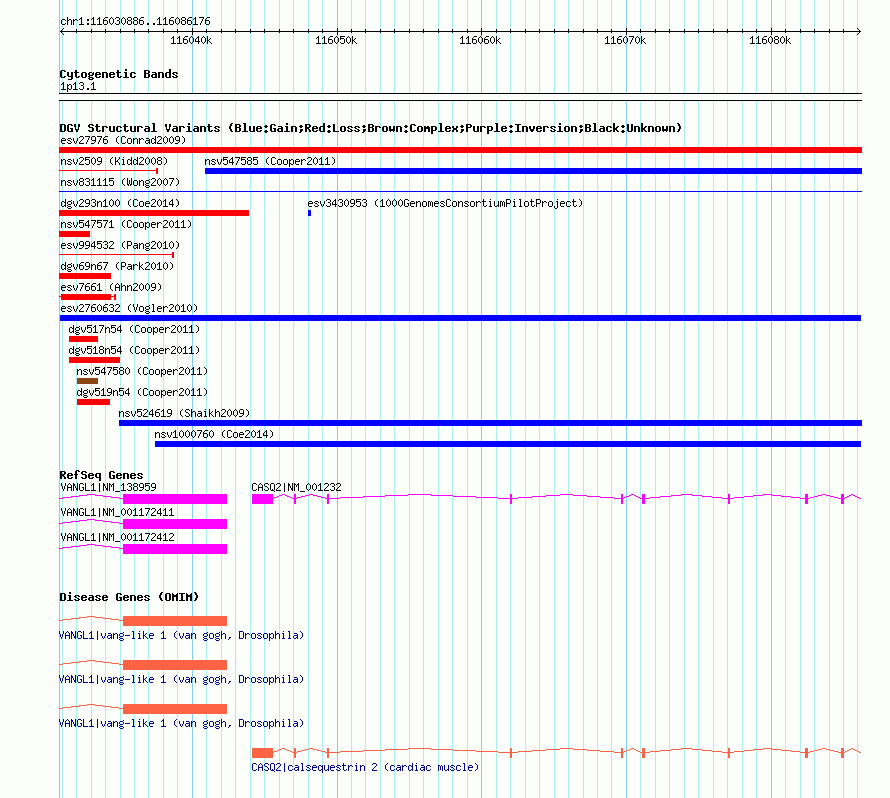The image size is (890, 798).
Task: Click the 116070k ruler tick label
Action: pos(625,40)
